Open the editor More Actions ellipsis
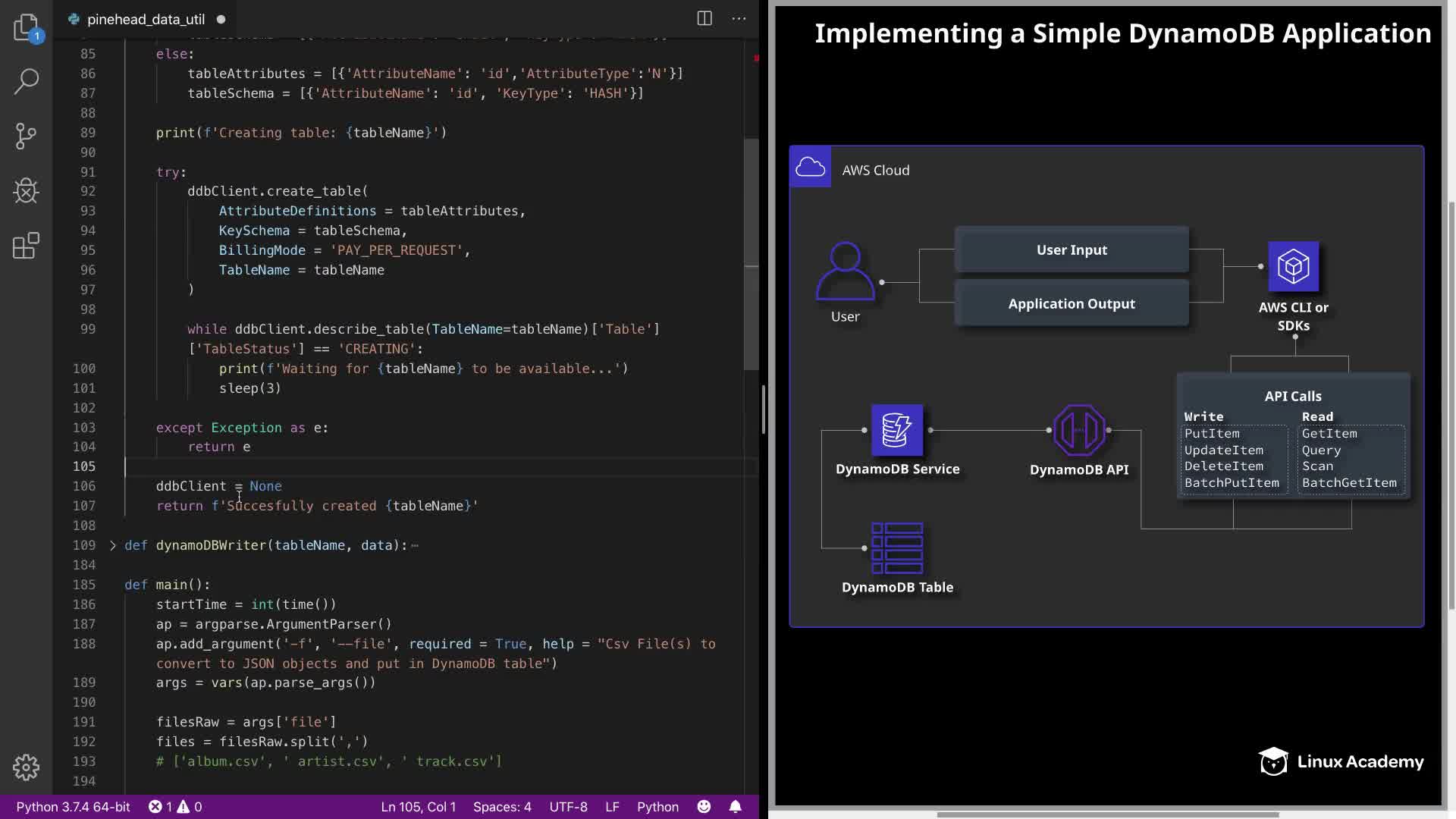Image resolution: width=1456 pixels, height=819 pixels. click(739, 19)
